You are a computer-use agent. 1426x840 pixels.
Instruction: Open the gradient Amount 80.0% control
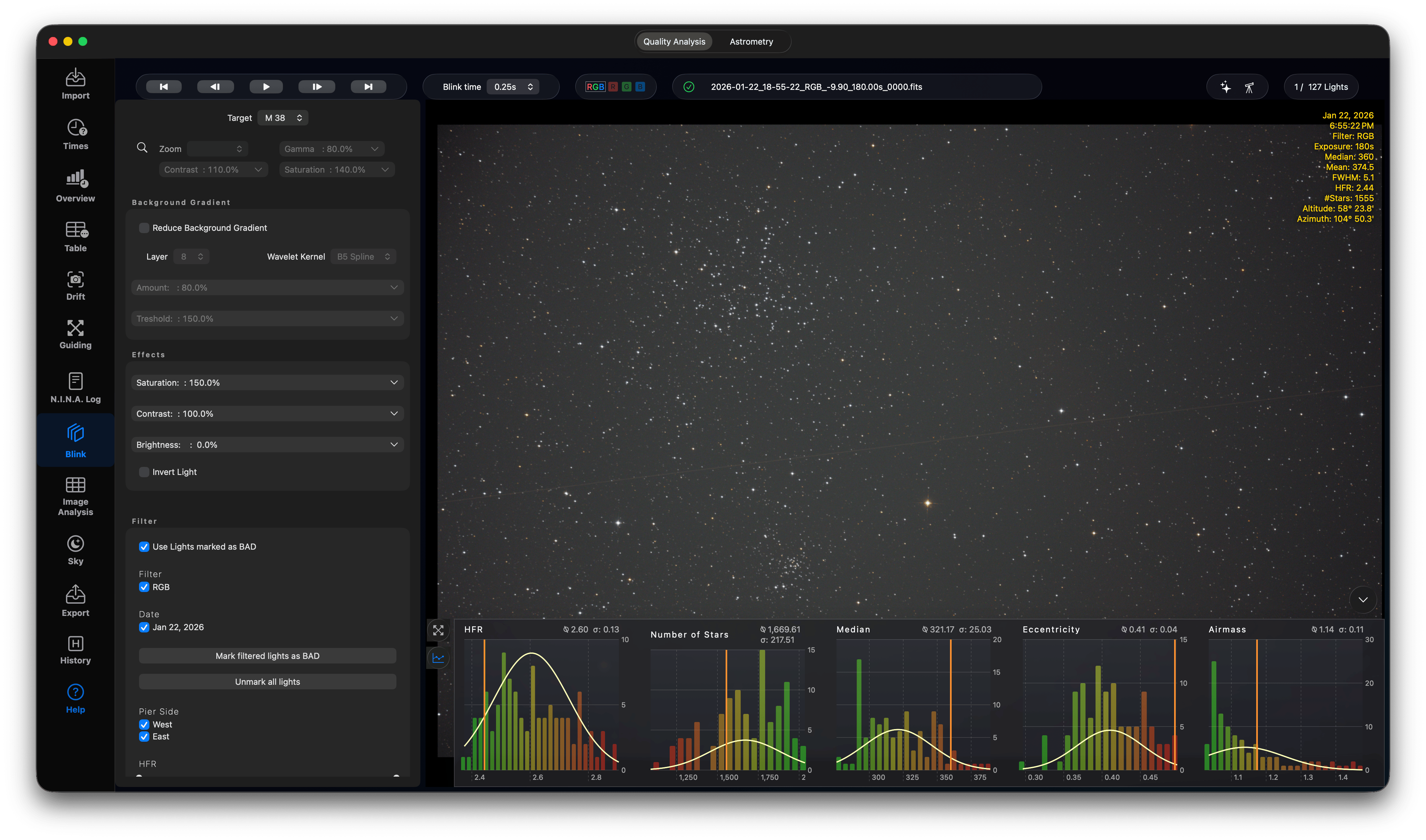click(267, 287)
